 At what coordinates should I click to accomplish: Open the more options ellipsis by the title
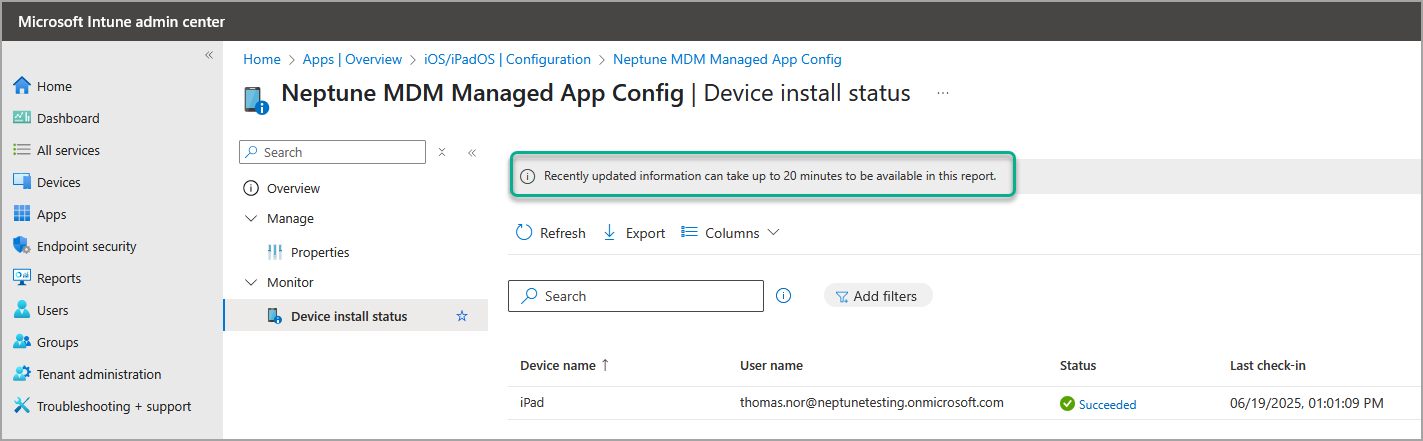click(x=943, y=93)
